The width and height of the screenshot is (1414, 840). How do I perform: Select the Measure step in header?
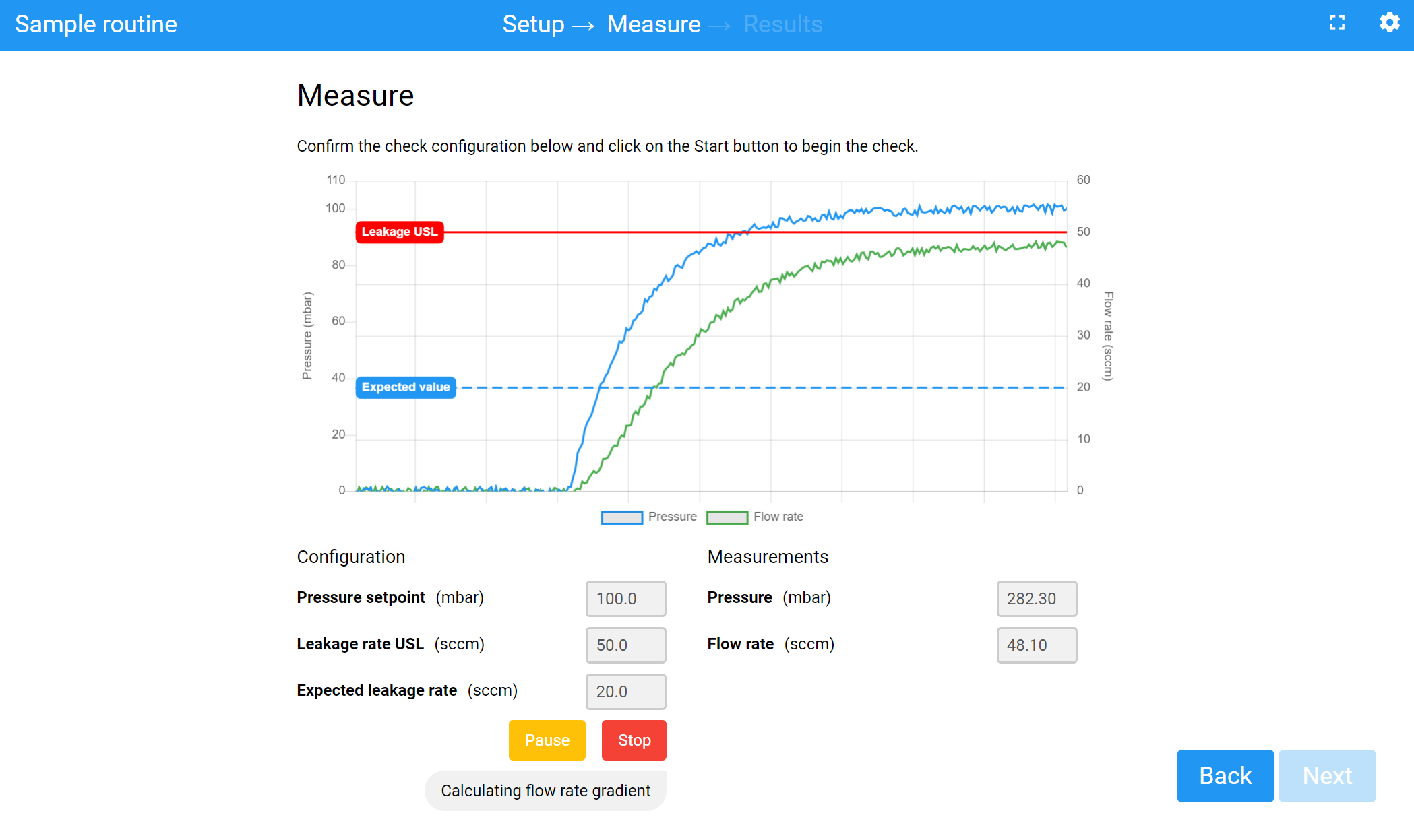653,24
